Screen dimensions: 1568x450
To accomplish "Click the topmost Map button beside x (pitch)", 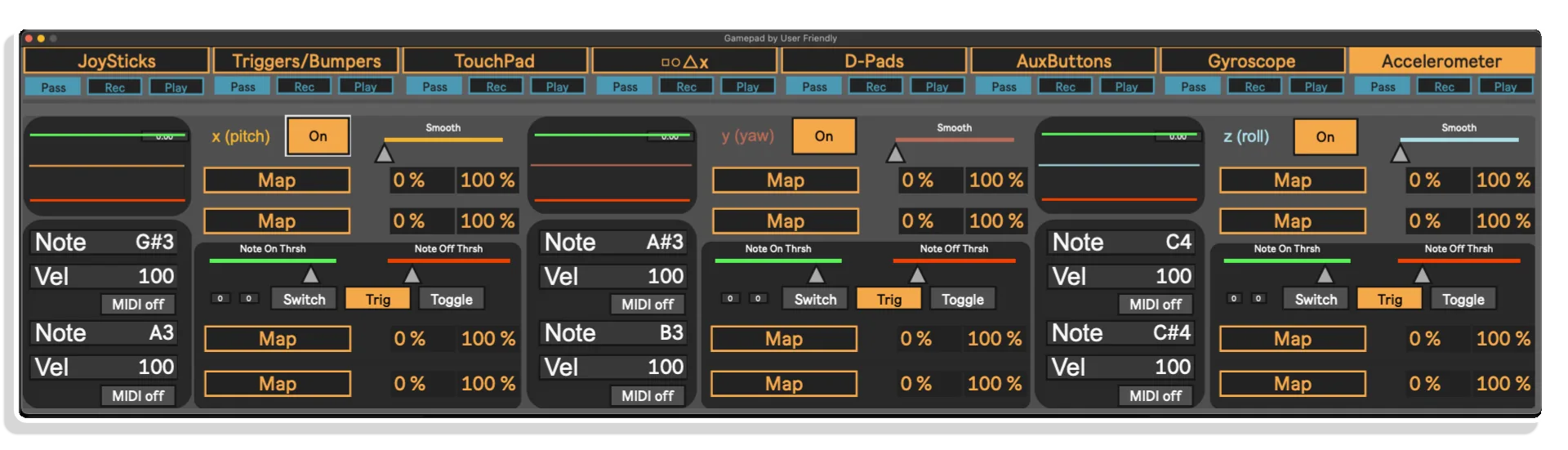I will click(x=277, y=180).
